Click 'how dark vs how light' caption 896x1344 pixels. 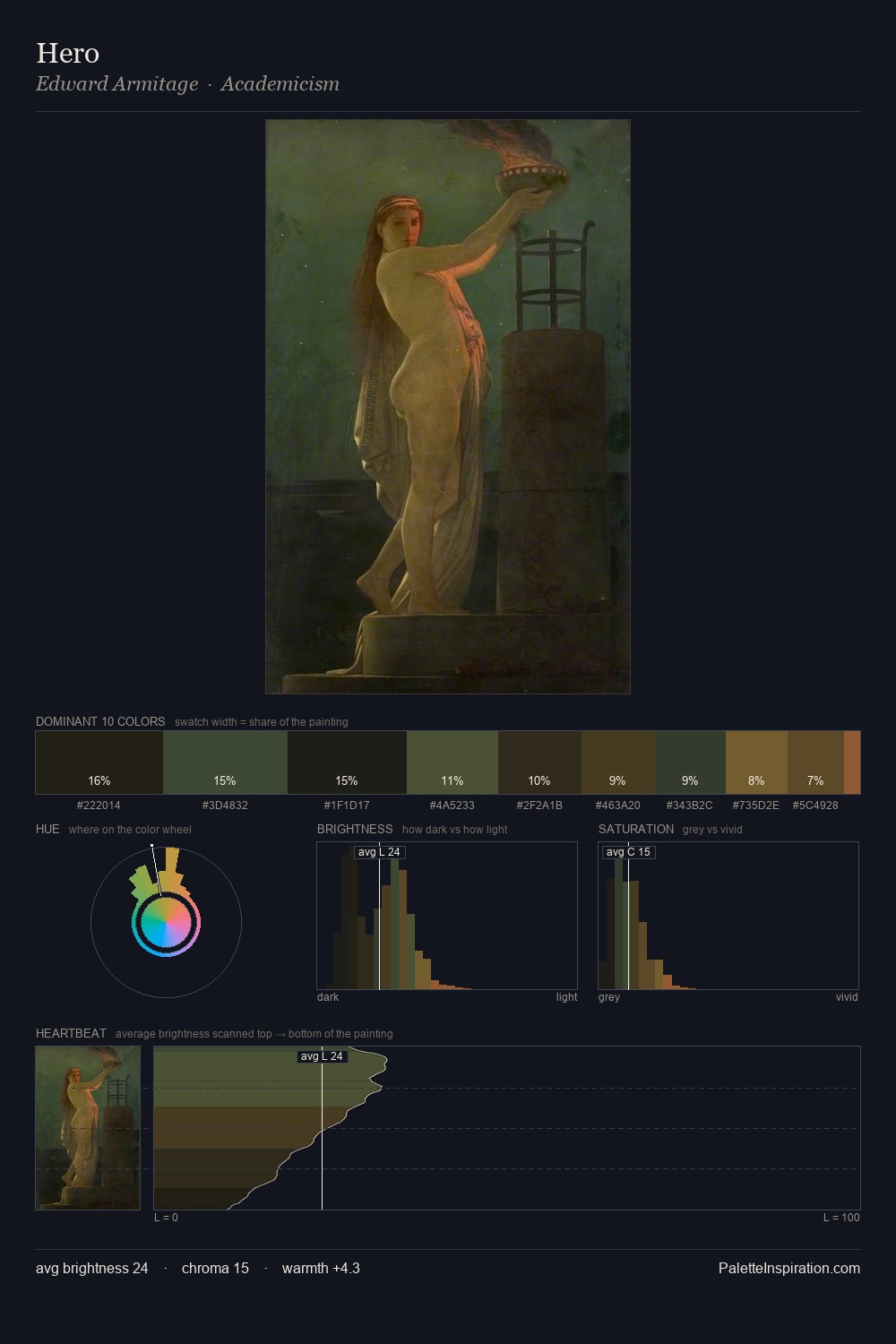(455, 829)
